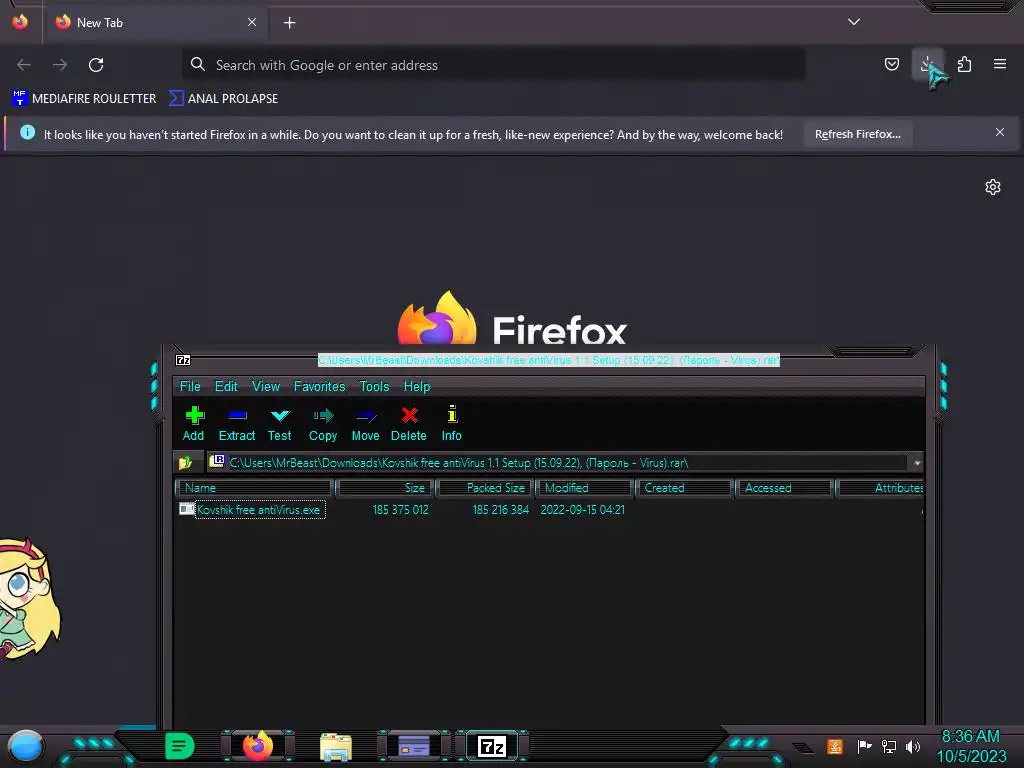The width and height of the screenshot is (1024, 768).
Task: Sort by the Attributes column header
Action: [x=880, y=488]
